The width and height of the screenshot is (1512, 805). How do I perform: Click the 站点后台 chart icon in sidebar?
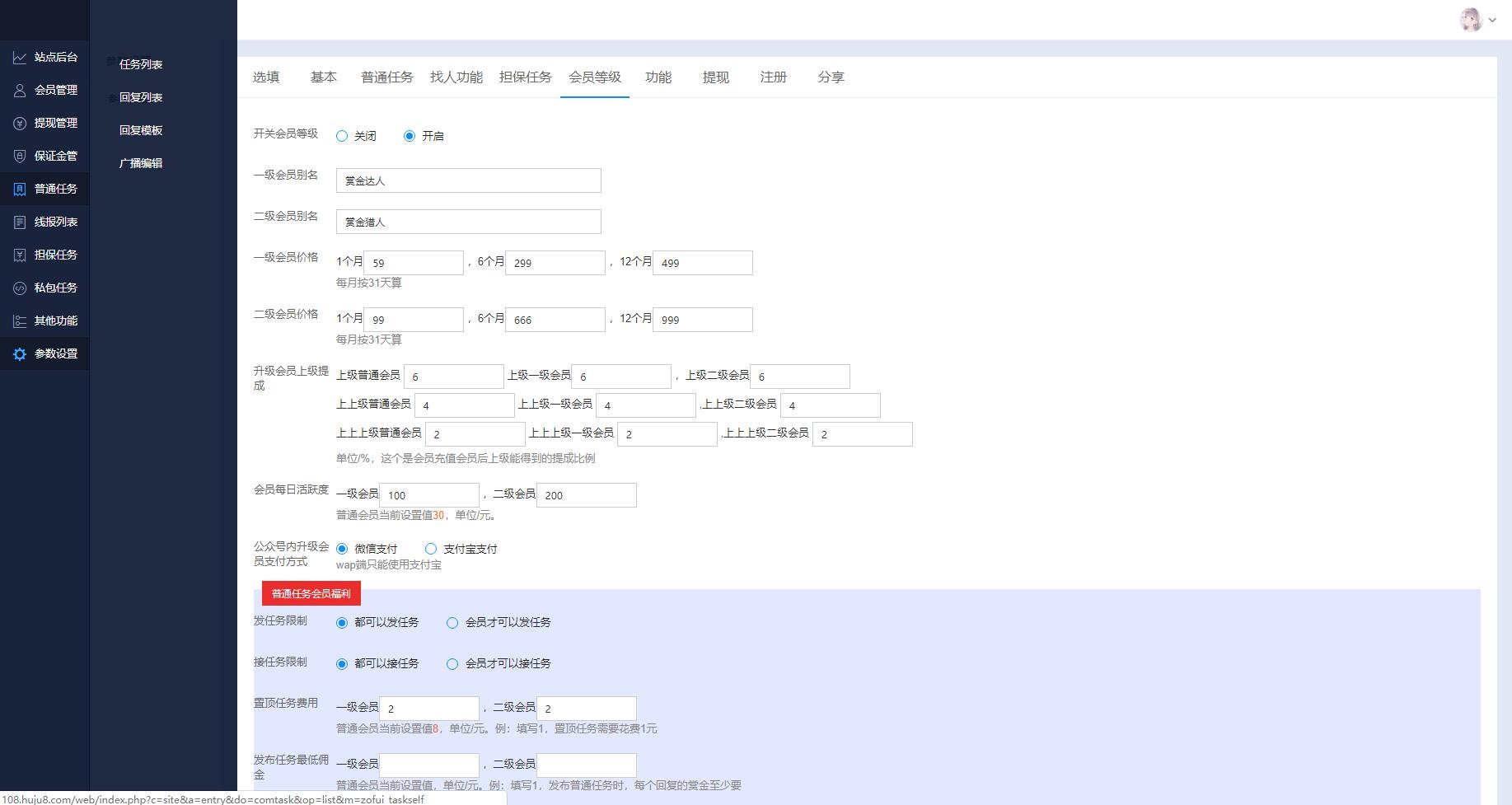tap(20, 57)
